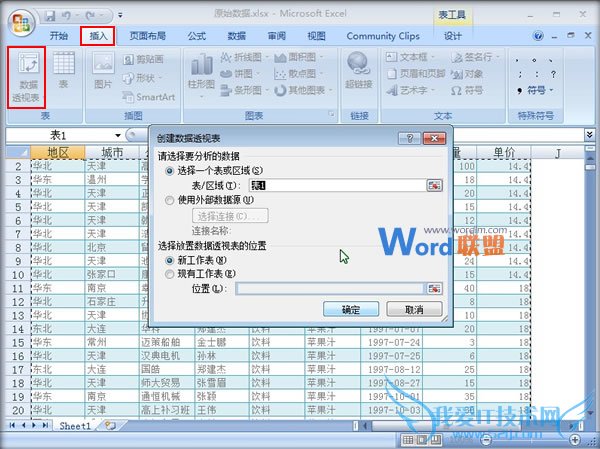Click the PivotTable (数据透视表) ribbon button

click(26, 78)
